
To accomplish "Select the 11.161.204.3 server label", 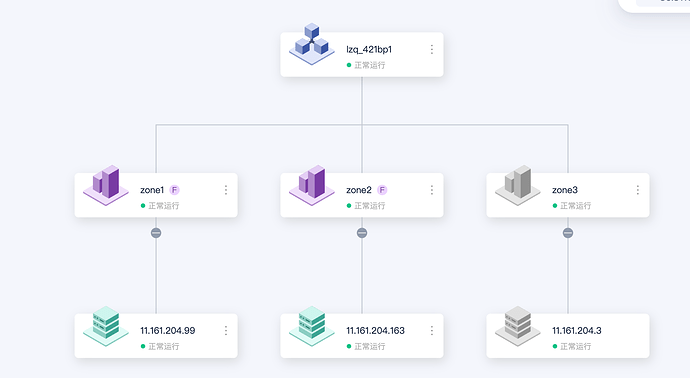I will tap(576, 330).
